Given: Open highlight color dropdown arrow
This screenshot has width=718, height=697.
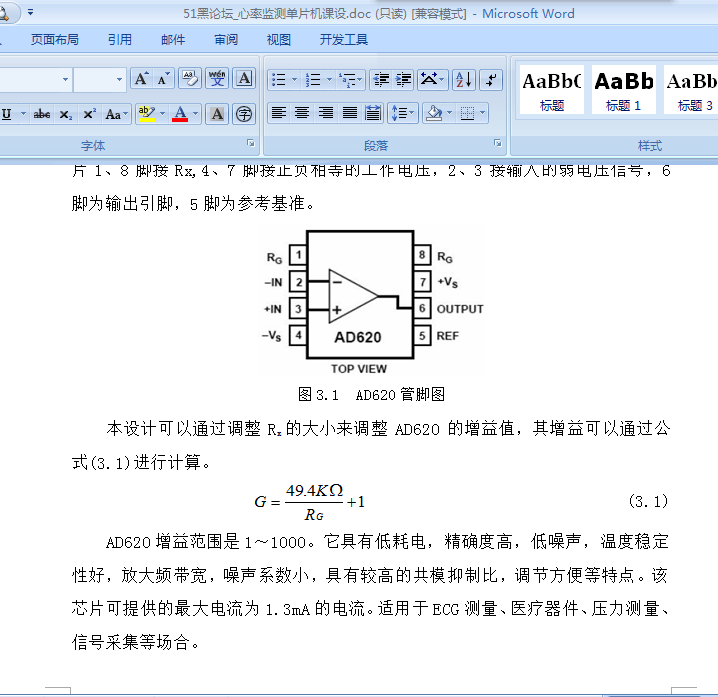Looking at the screenshot, I should click(x=162, y=114).
